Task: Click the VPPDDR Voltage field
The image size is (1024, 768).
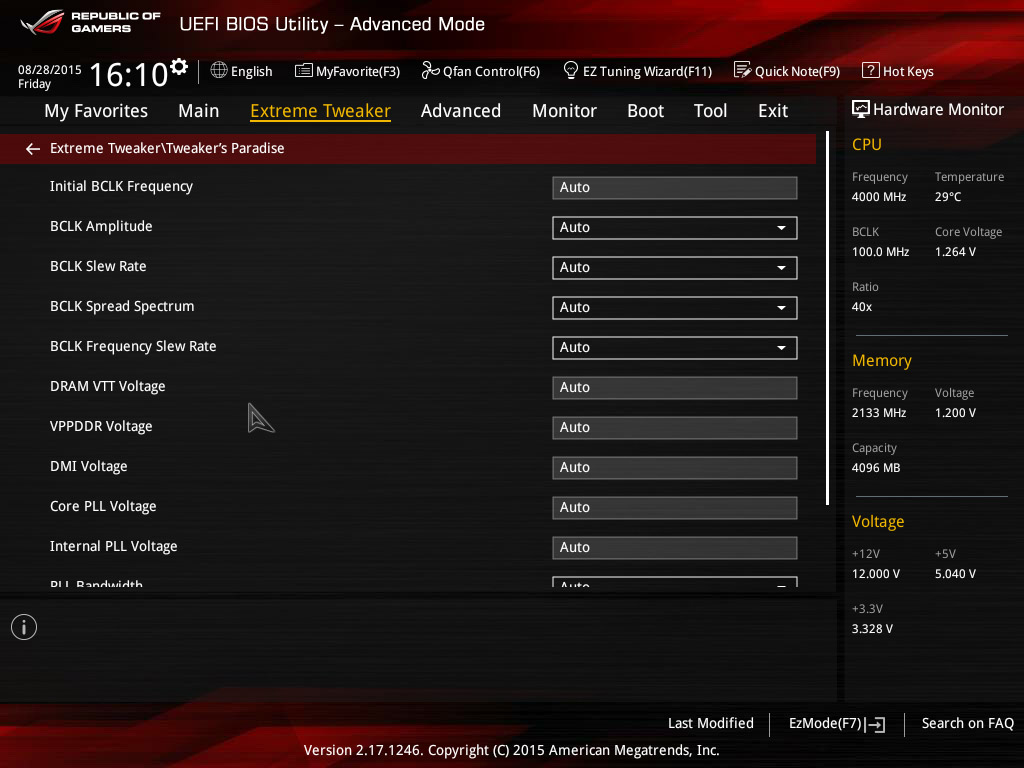Action: point(675,428)
